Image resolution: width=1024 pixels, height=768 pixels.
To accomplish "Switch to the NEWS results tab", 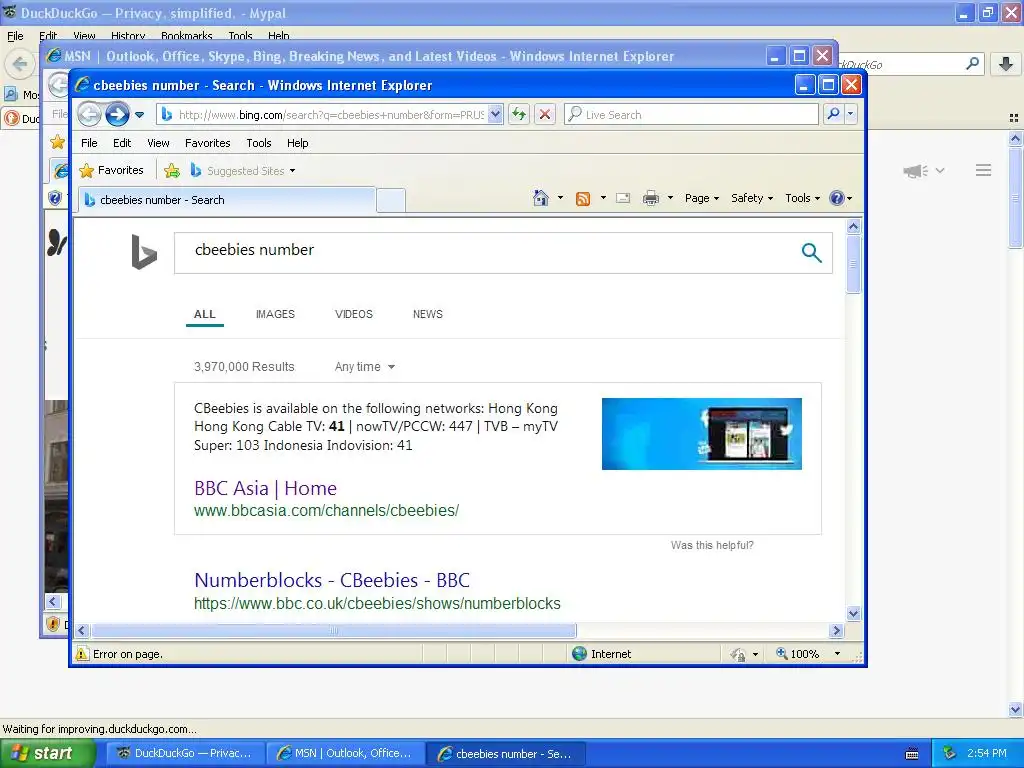I will [428, 314].
